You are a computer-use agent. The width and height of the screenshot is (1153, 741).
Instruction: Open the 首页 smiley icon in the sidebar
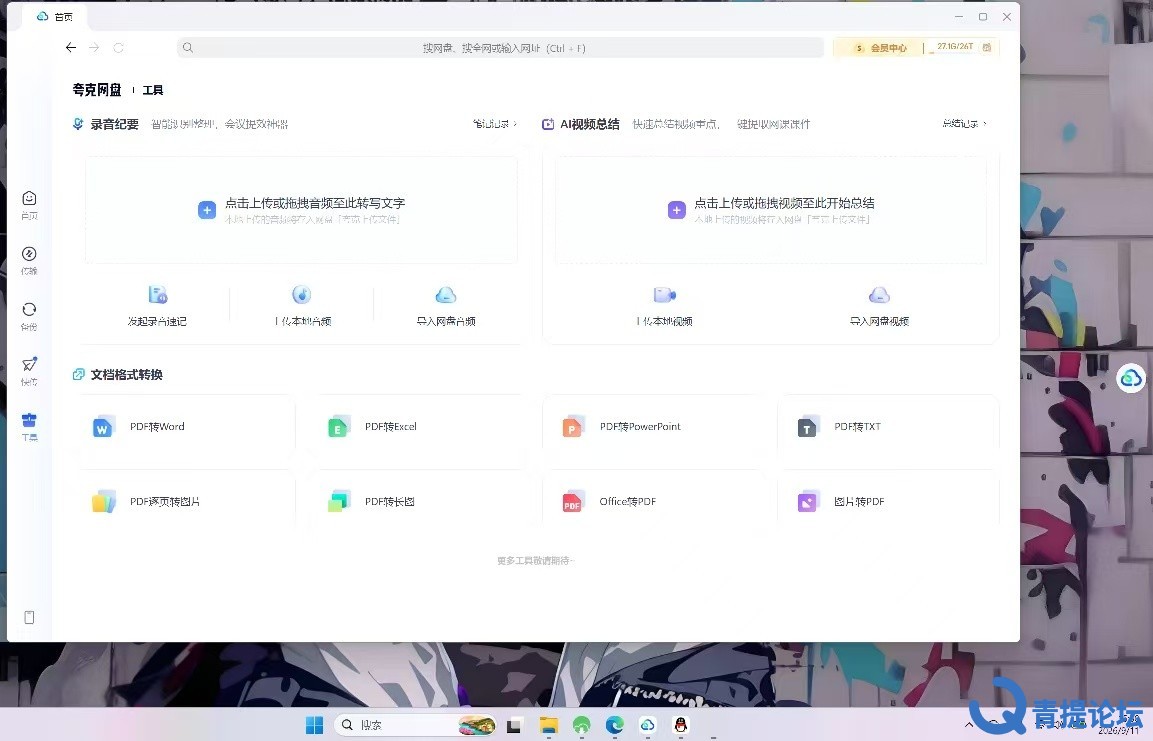[x=29, y=198]
